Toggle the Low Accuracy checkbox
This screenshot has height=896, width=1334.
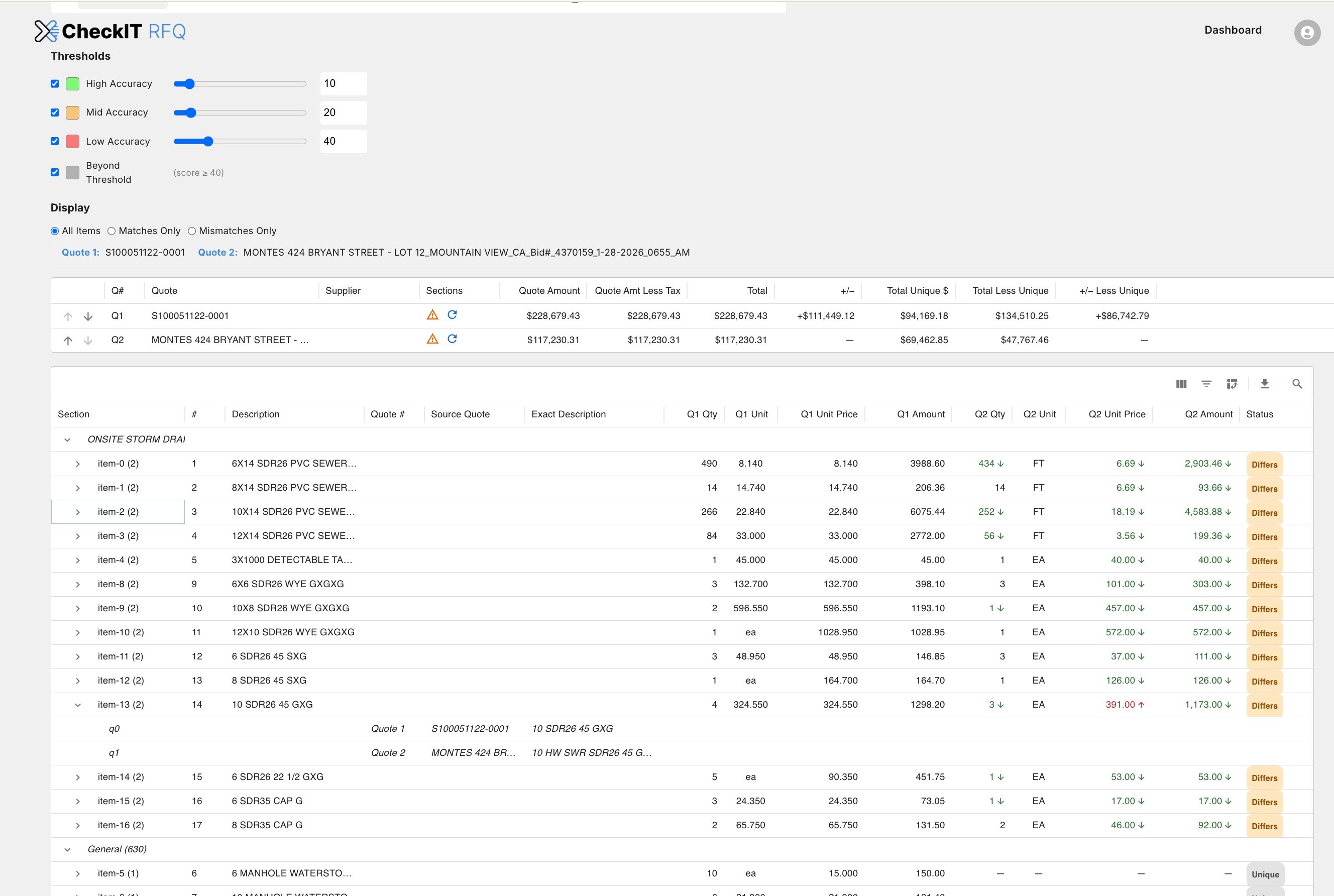point(55,141)
